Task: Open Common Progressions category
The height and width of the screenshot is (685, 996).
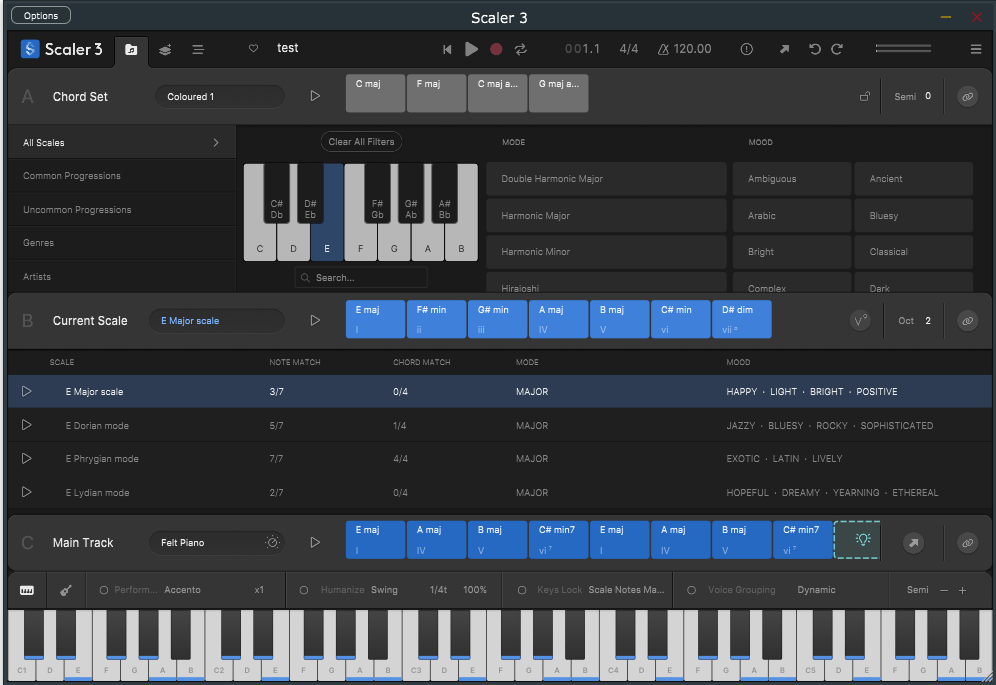Action: [x=122, y=176]
